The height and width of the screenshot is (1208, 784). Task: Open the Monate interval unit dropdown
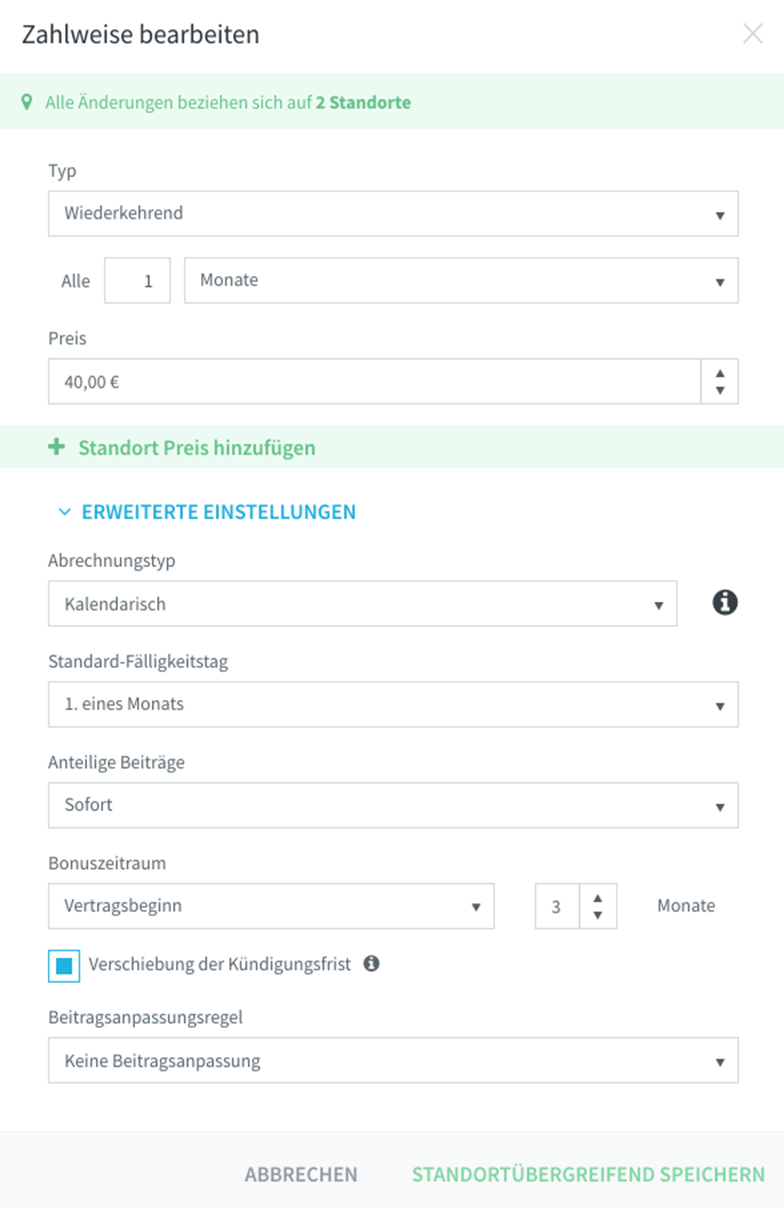coord(461,280)
